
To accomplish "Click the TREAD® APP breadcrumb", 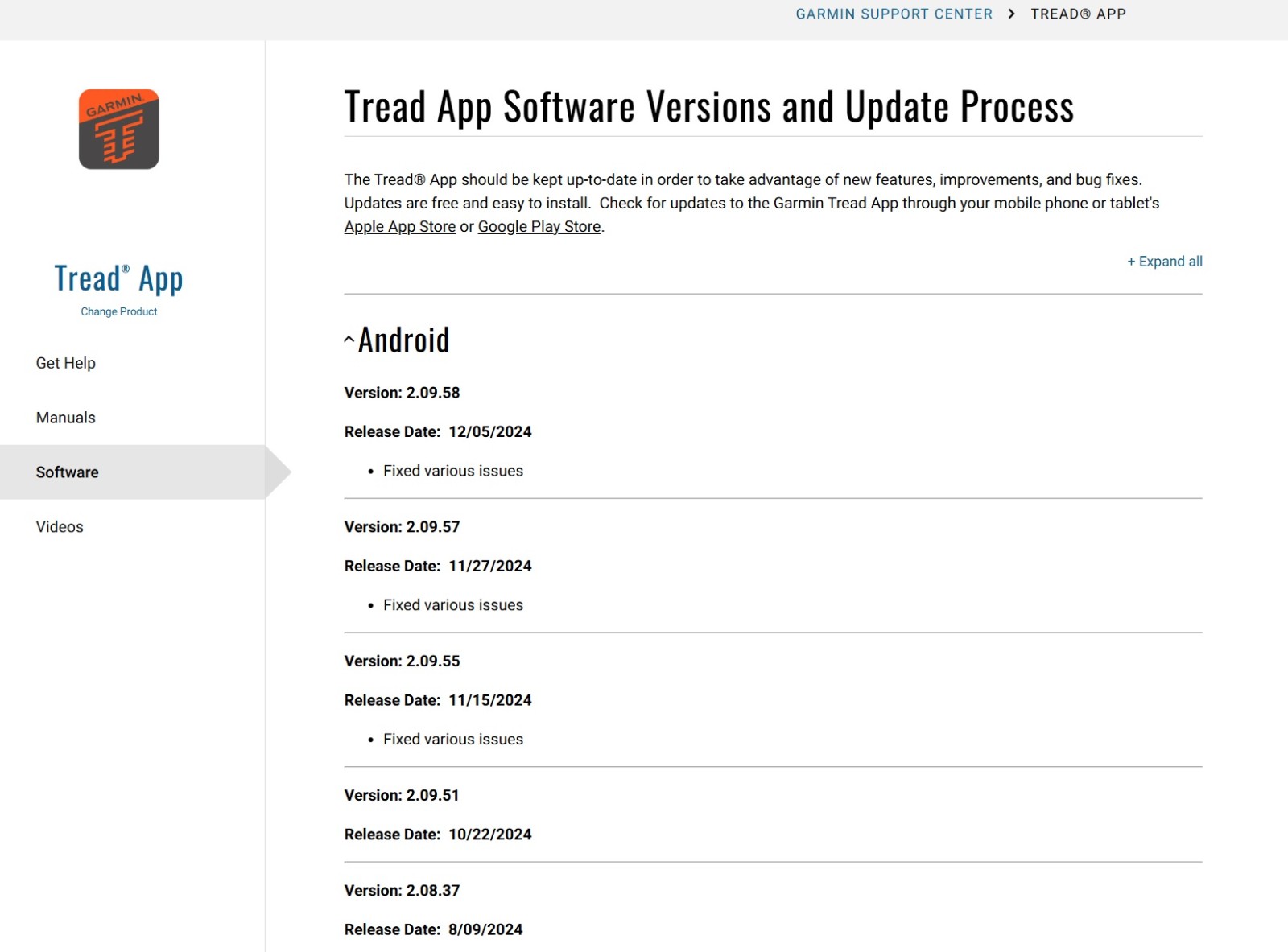I will 1078,14.
